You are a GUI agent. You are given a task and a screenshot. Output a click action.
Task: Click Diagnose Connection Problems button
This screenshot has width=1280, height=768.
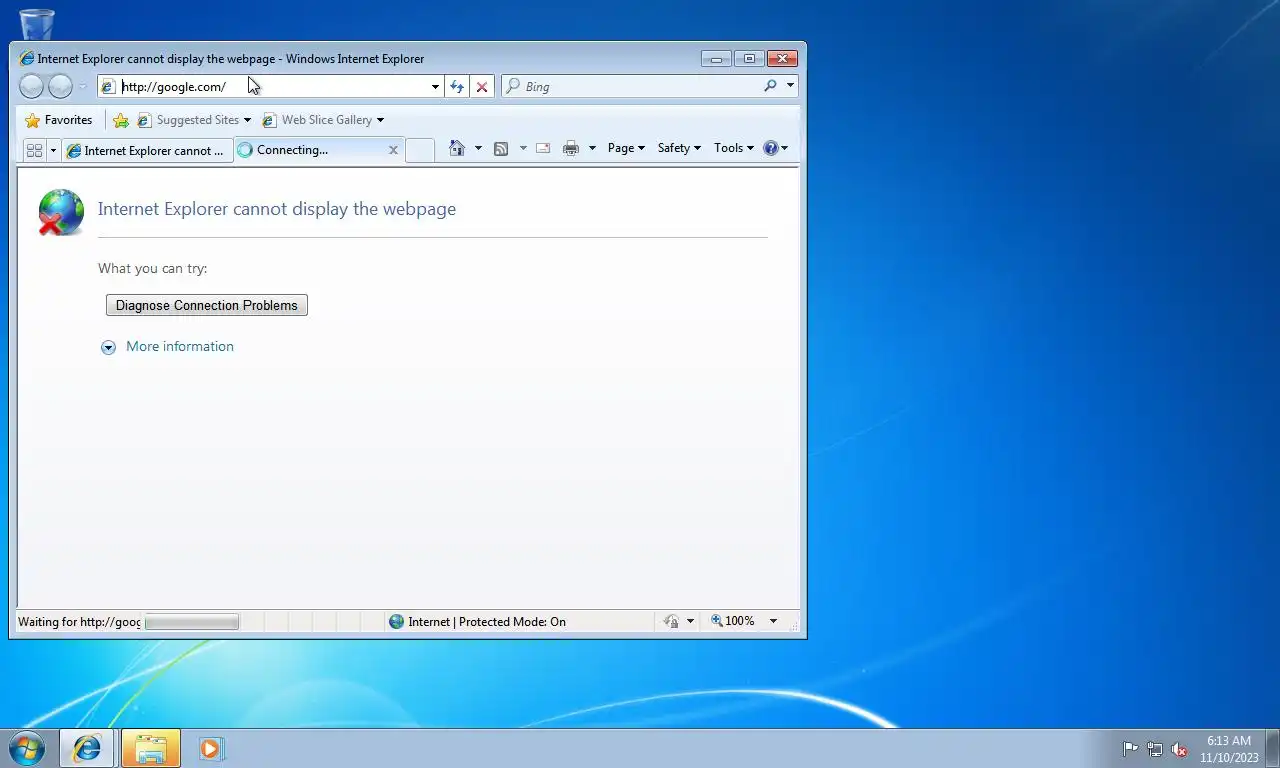tap(207, 305)
